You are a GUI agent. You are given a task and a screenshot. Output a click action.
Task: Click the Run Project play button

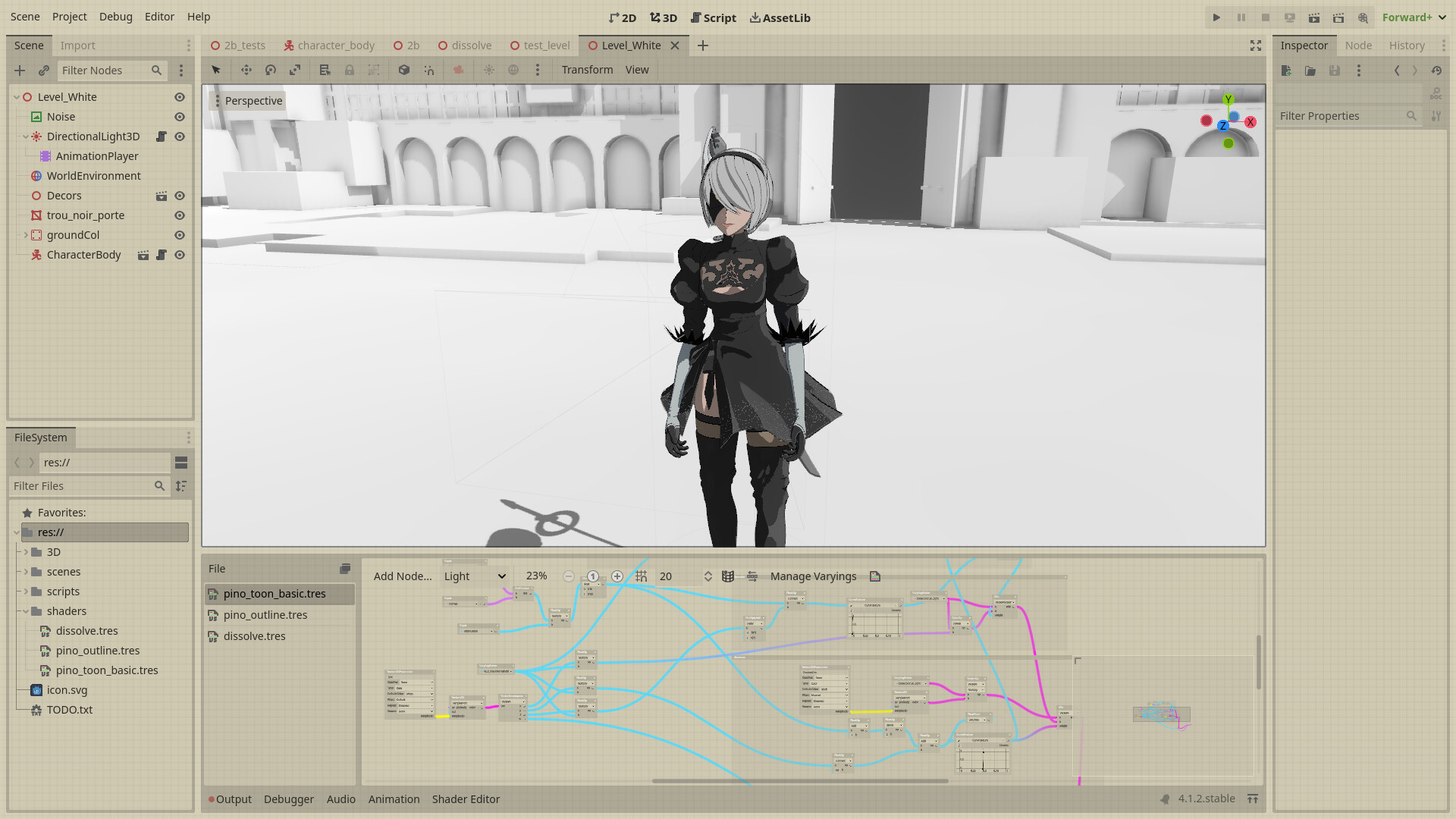pyautogui.click(x=1216, y=17)
